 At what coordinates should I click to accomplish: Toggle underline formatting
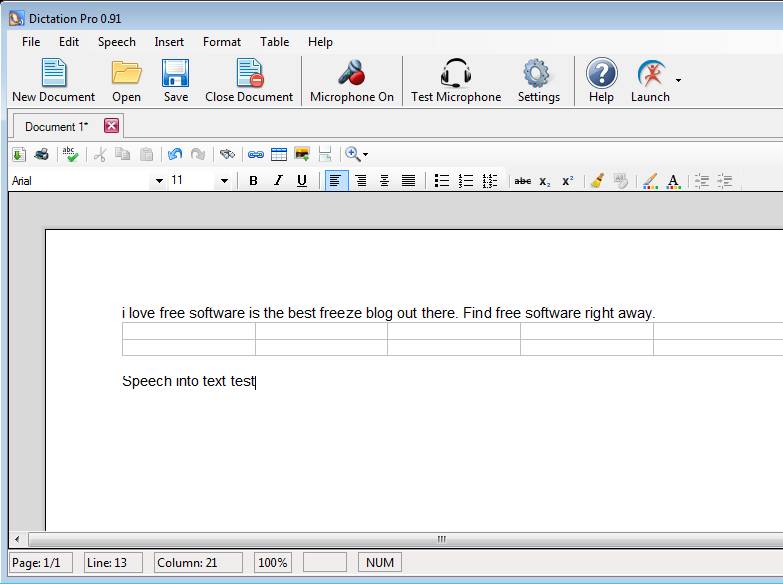click(x=302, y=181)
